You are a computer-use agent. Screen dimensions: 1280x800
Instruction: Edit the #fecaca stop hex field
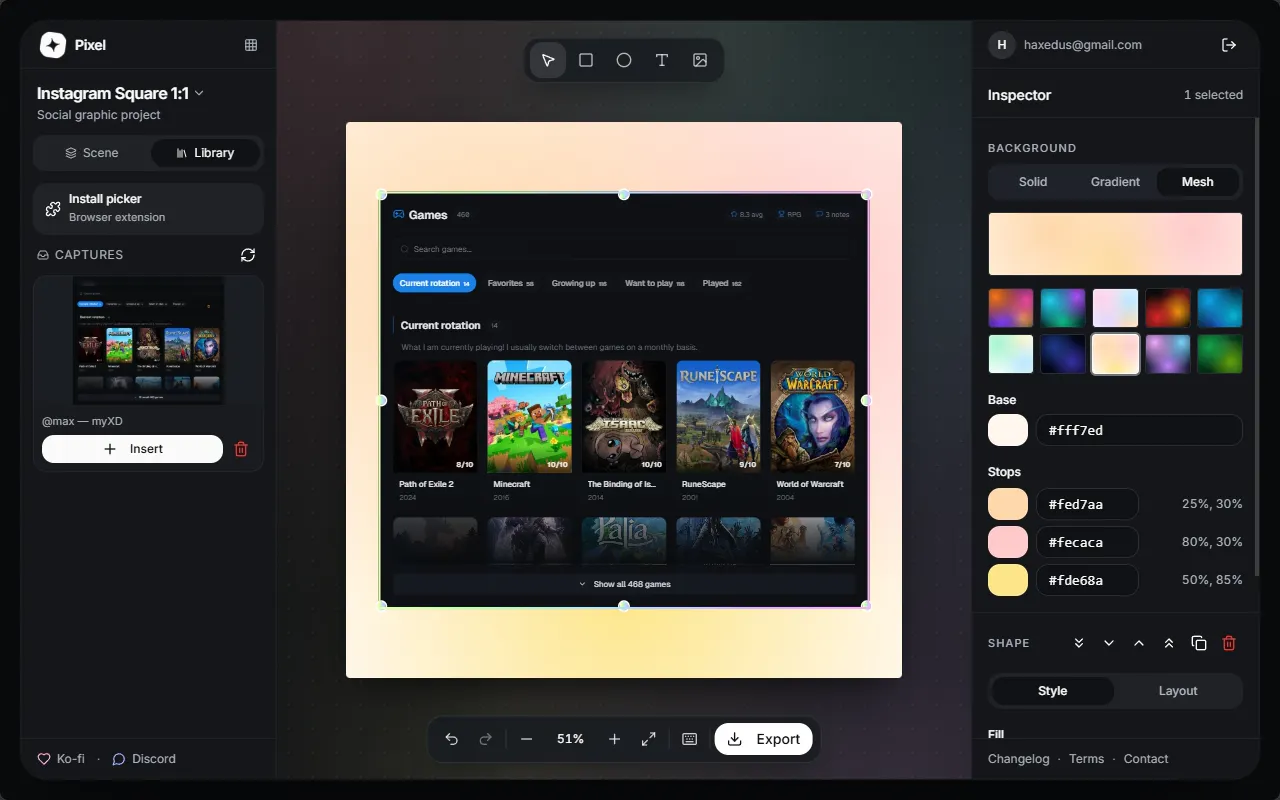(1087, 542)
